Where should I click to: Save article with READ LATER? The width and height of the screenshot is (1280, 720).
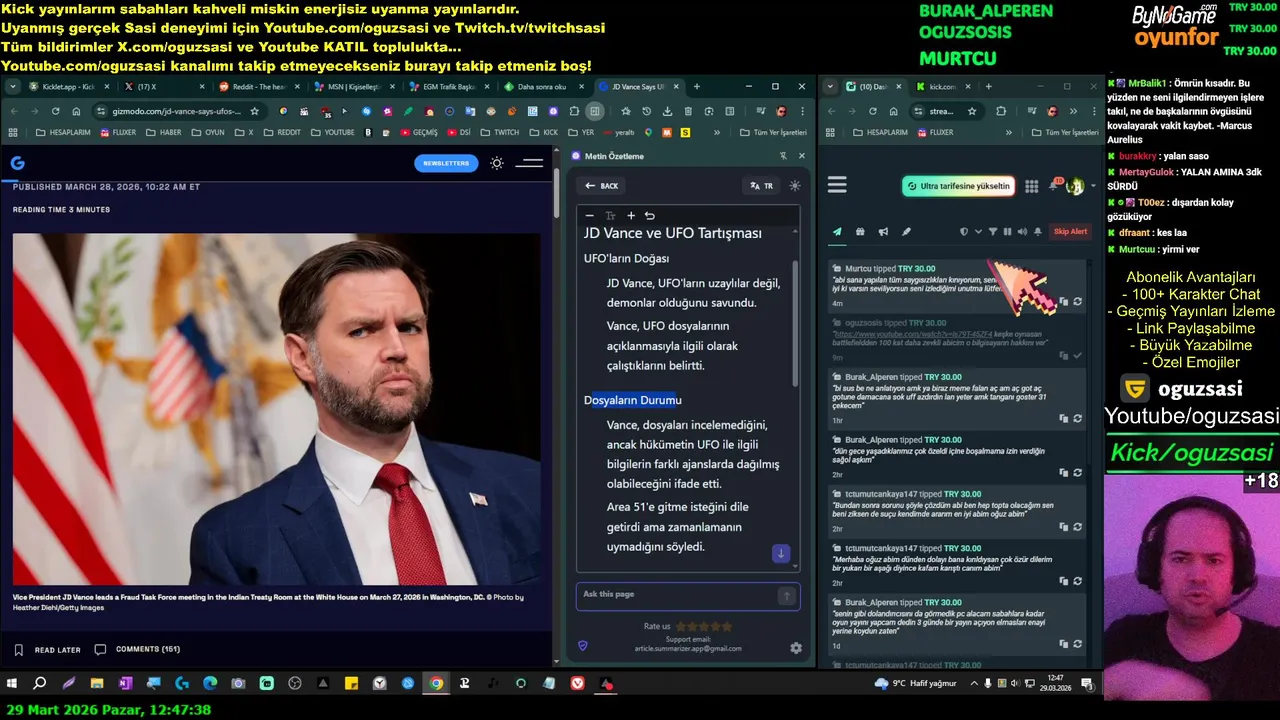tap(47, 650)
